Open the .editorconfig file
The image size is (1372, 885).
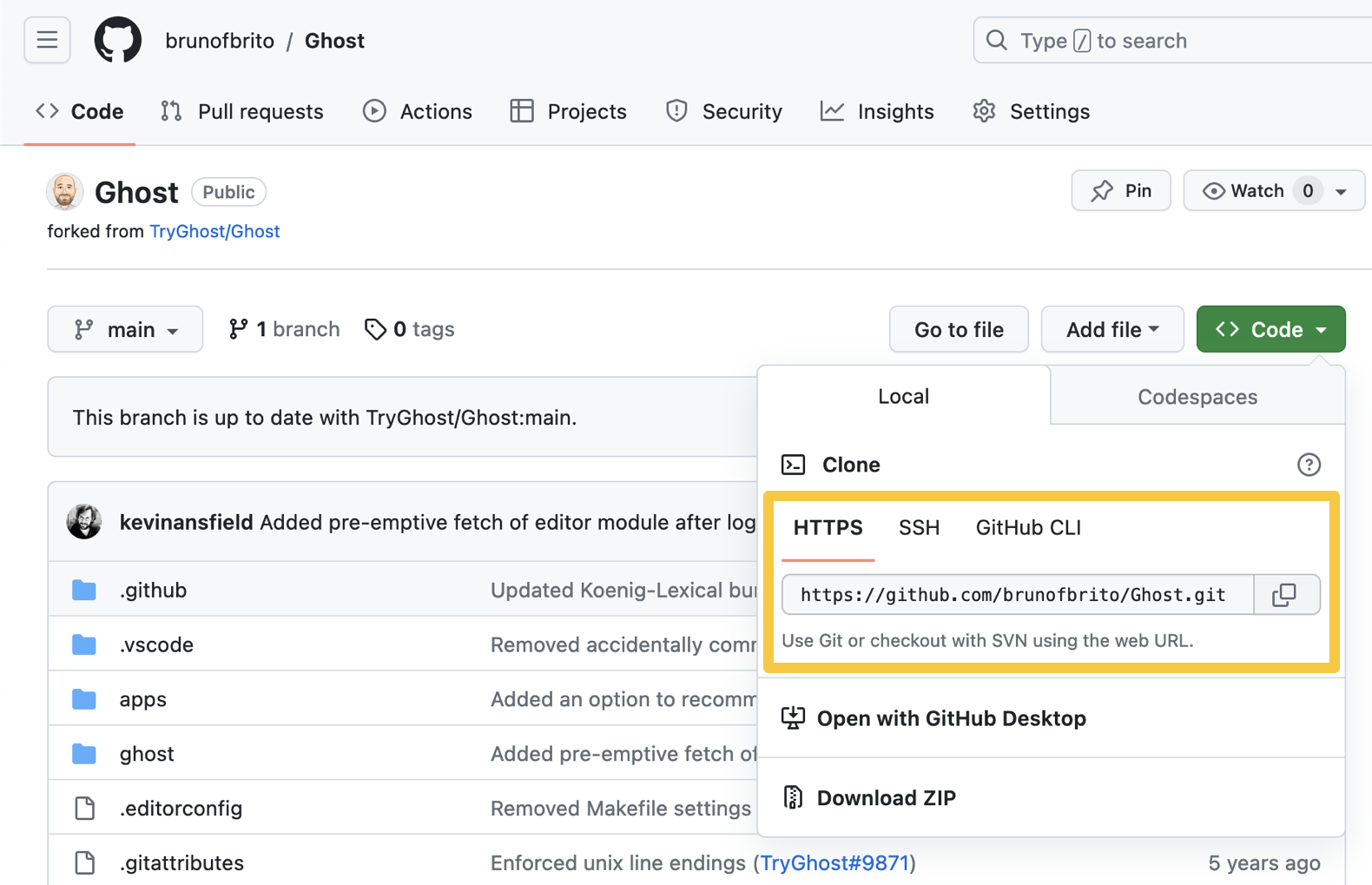click(x=181, y=808)
